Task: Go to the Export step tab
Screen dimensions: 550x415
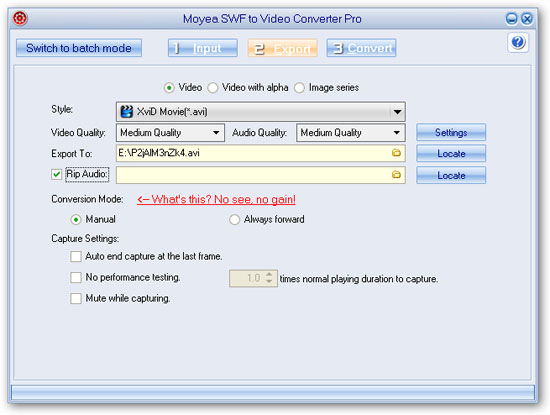Action: point(283,48)
